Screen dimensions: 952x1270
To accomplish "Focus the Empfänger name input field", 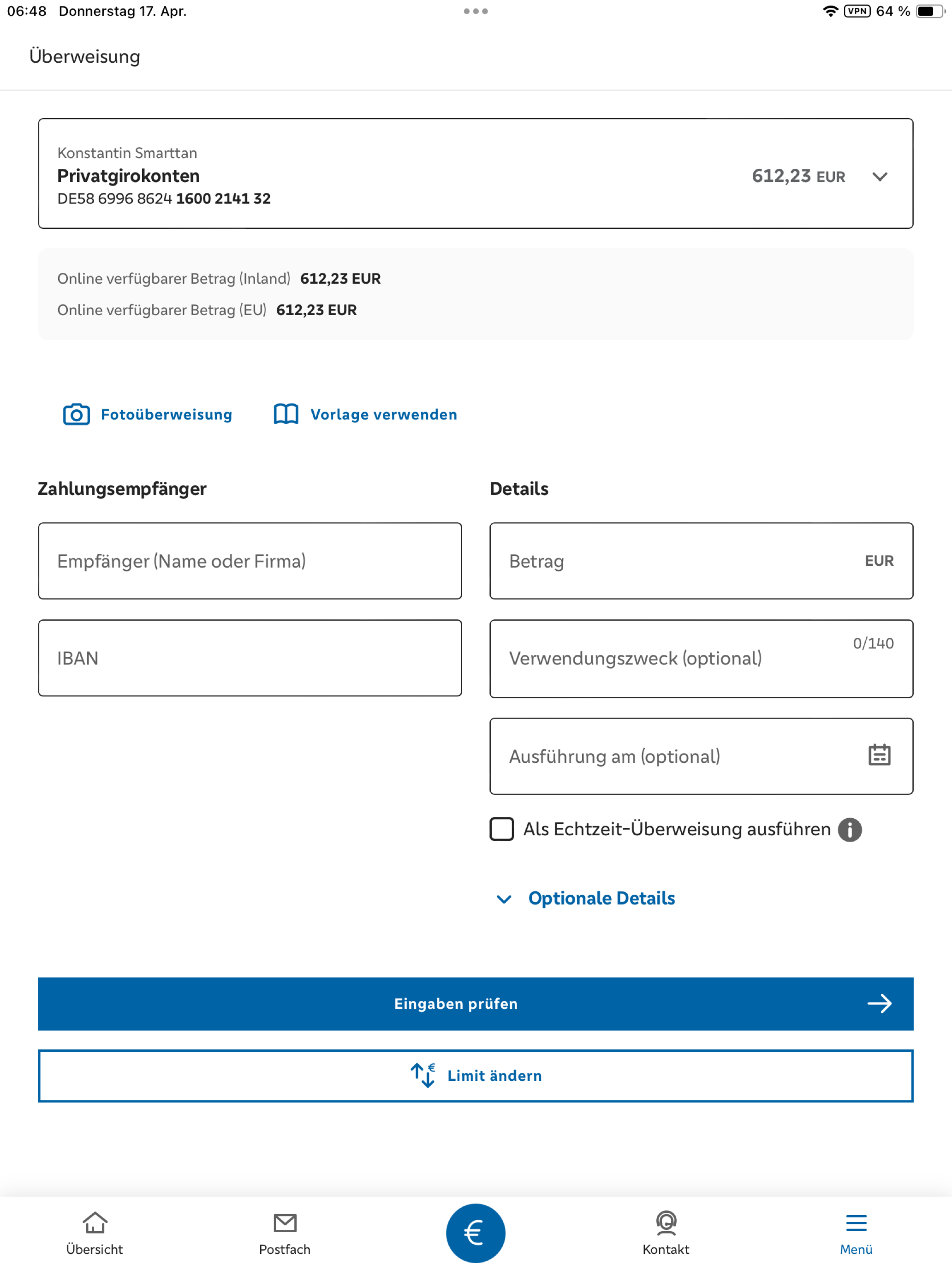I will click(250, 561).
